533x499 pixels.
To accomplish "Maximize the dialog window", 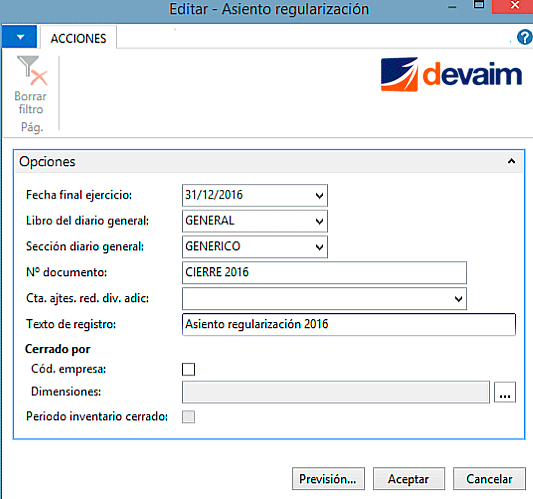I will (x=479, y=4).
